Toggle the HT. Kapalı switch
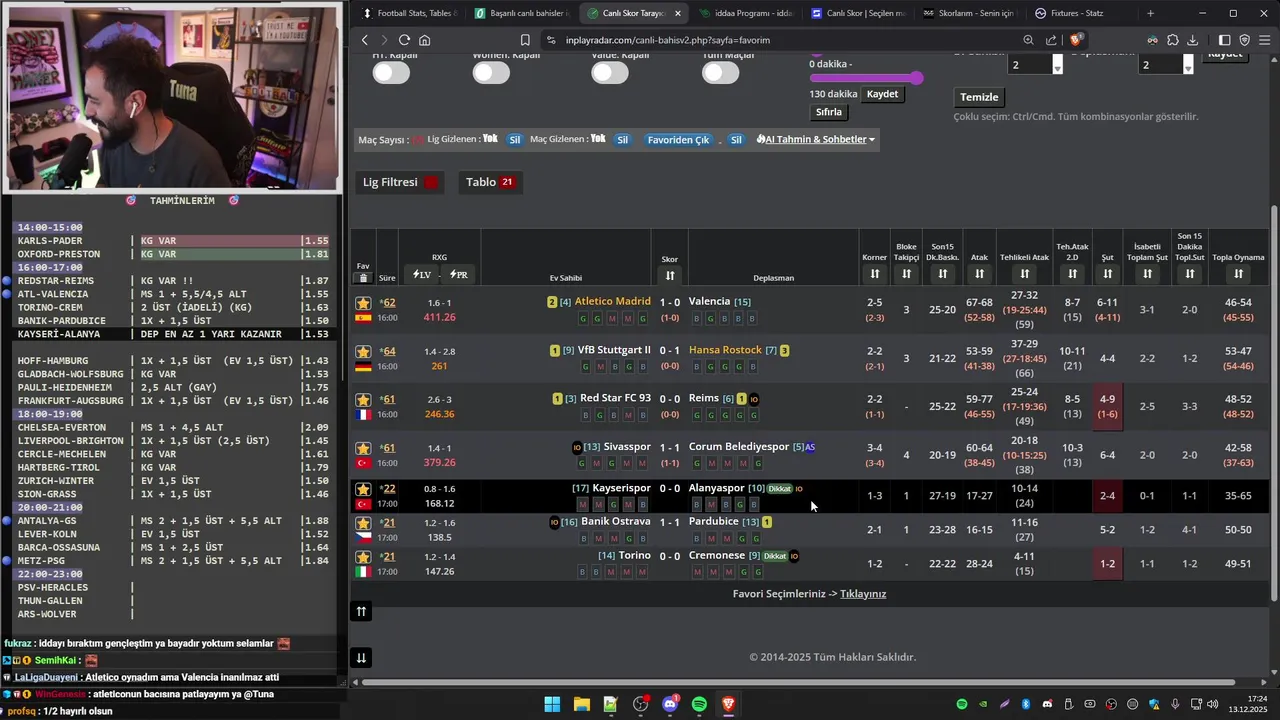1280x720 pixels. [391, 73]
